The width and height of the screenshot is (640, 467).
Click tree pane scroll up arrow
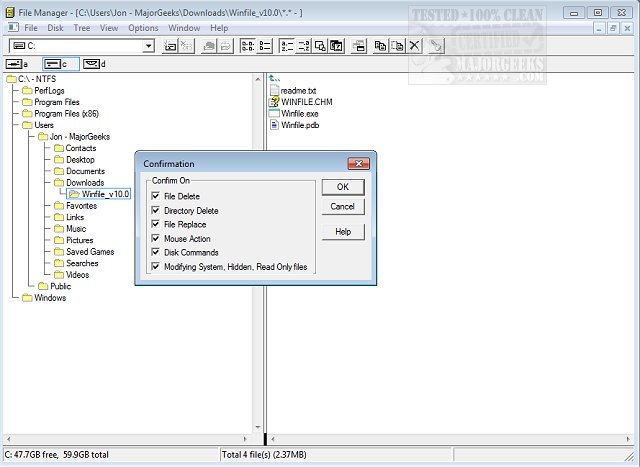click(258, 79)
